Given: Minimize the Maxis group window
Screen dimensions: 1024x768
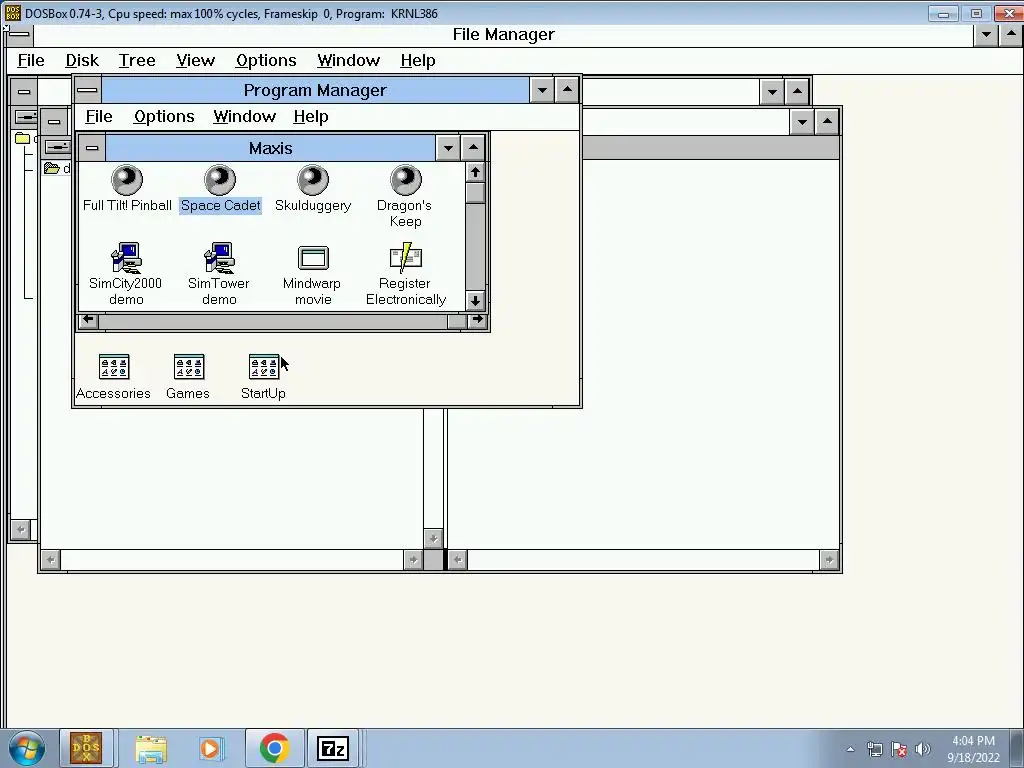Looking at the screenshot, I should coord(448,148).
